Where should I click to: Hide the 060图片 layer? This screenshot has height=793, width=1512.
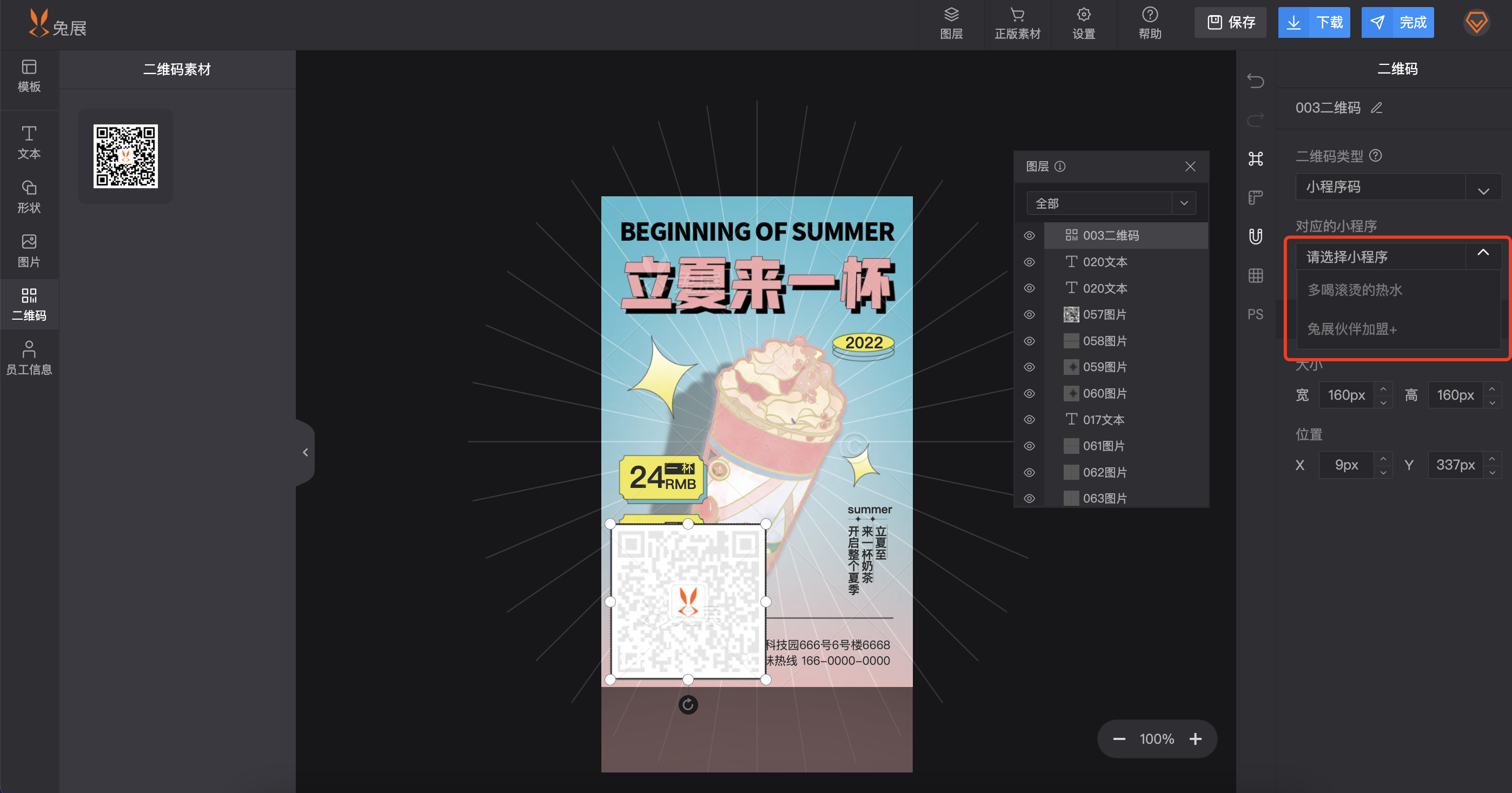1030,393
